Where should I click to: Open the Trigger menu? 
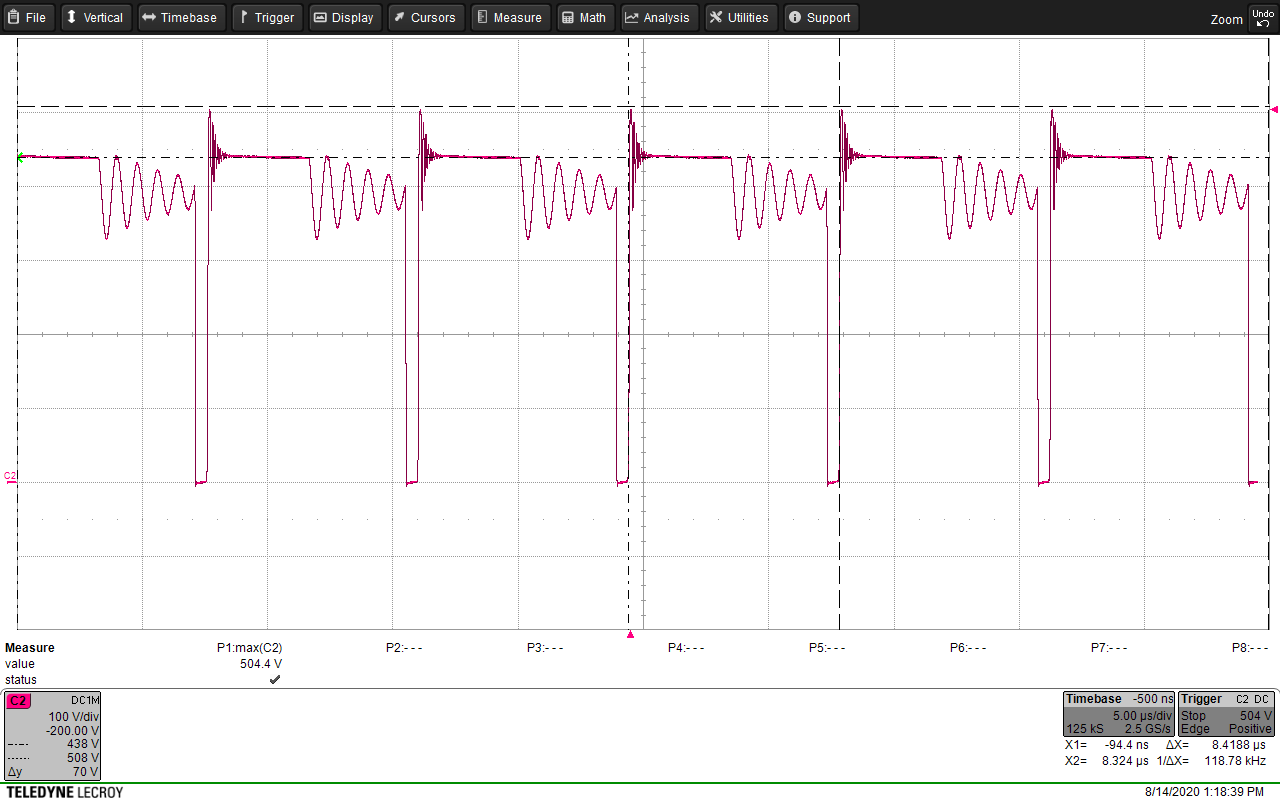(x=265, y=17)
